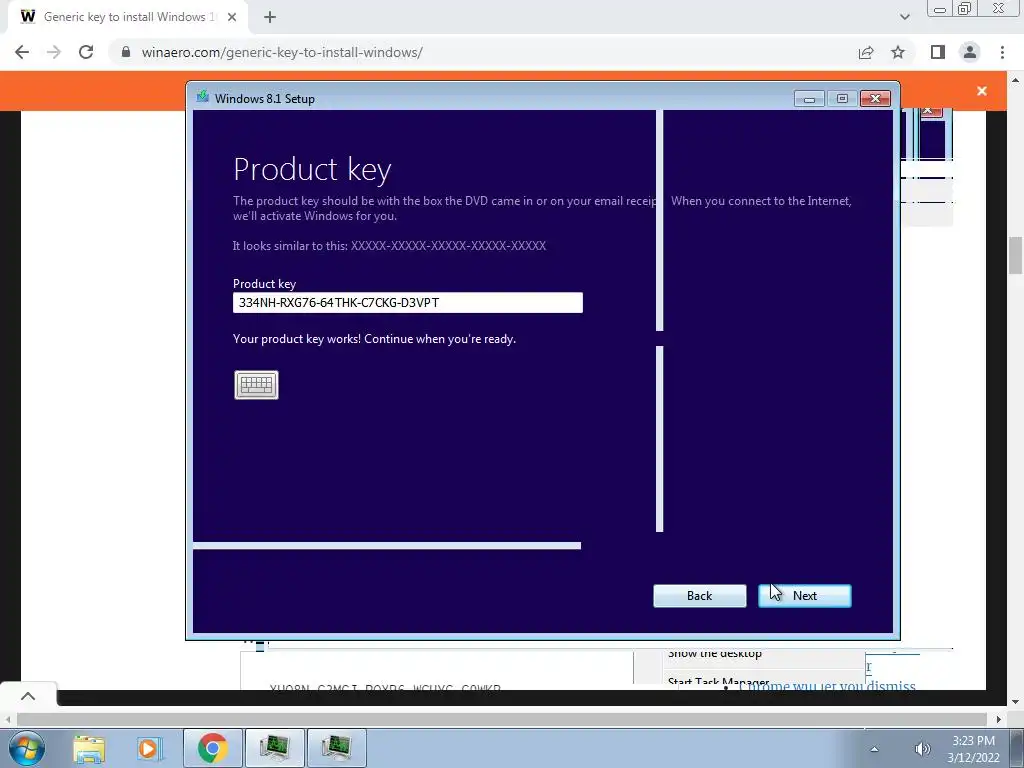Open the Chrome profile avatar
Image resolution: width=1024 pixels, height=768 pixels.
970,52
